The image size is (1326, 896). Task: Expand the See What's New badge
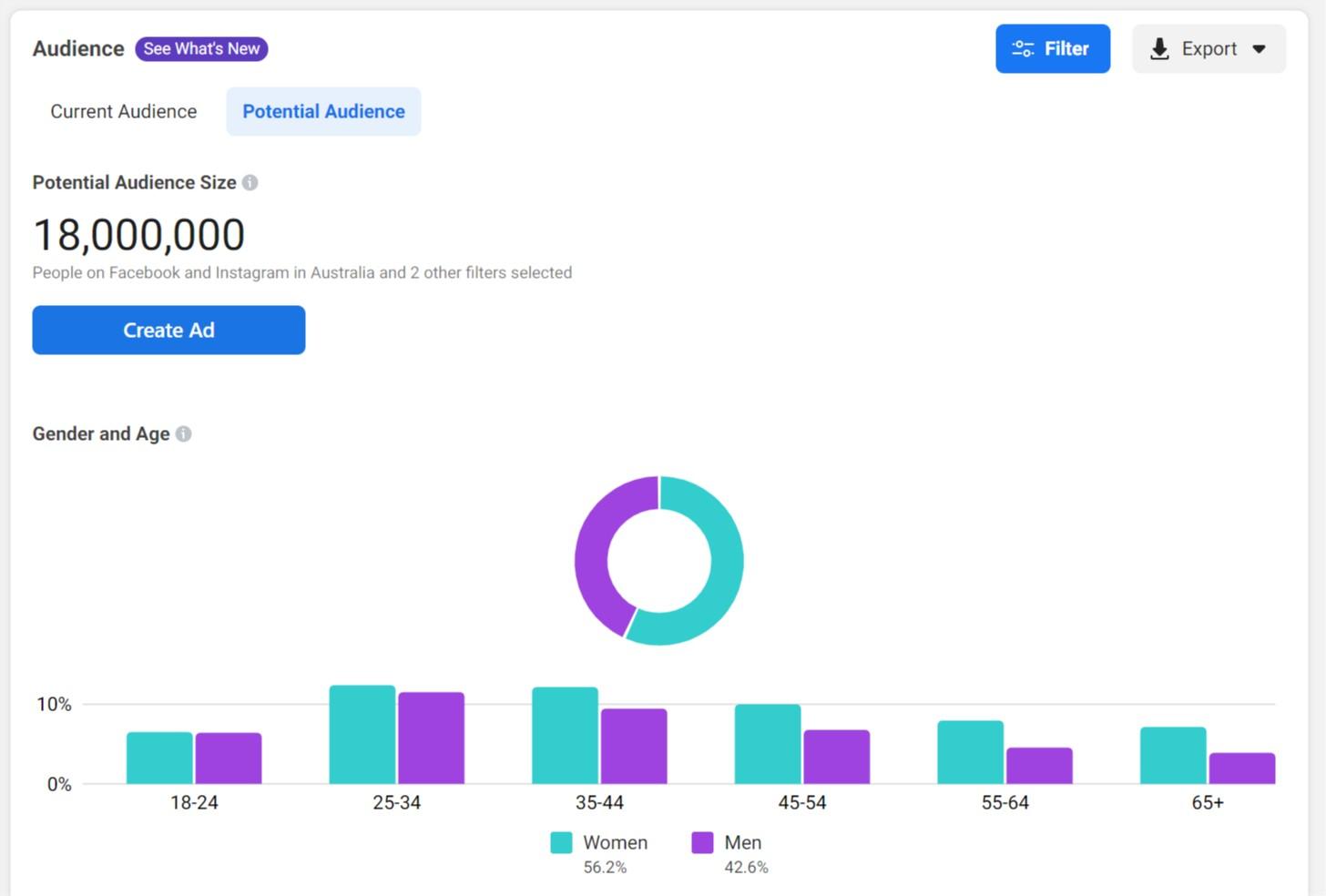pos(200,48)
